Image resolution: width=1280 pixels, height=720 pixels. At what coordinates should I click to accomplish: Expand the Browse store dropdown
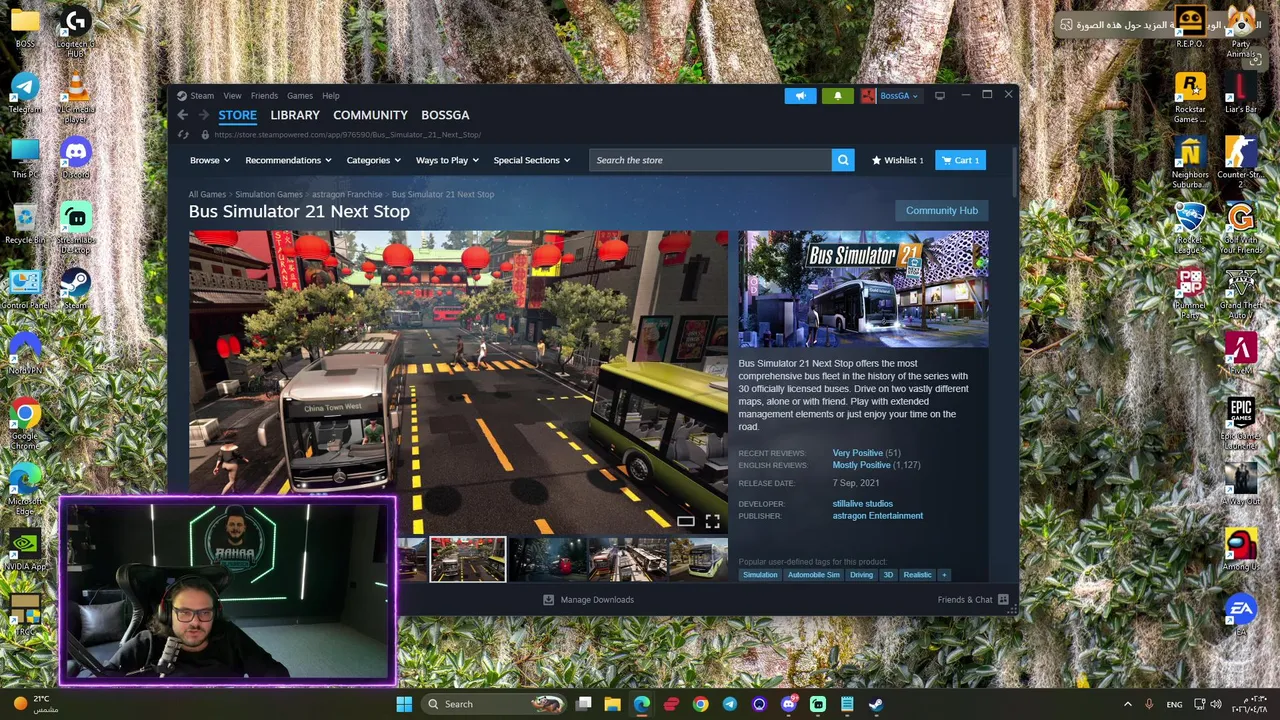pyautogui.click(x=210, y=160)
